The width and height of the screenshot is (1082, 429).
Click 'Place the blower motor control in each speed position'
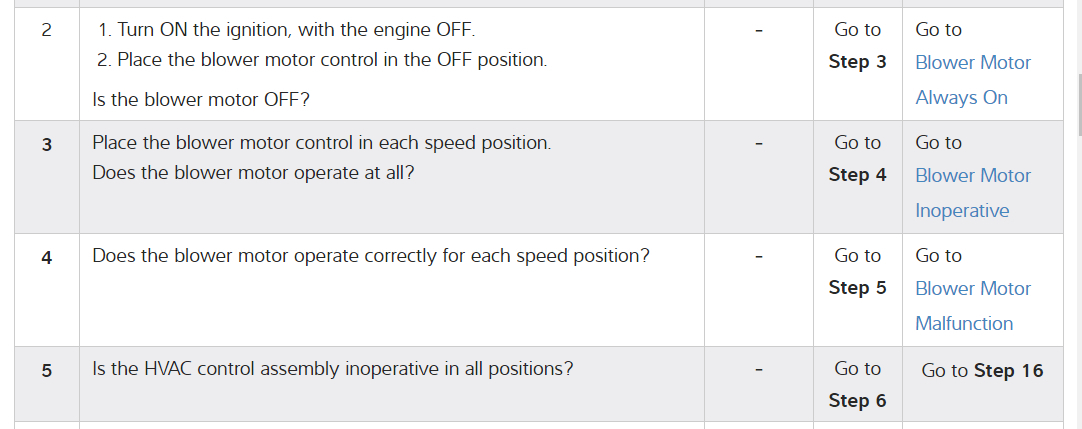[x=321, y=143]
